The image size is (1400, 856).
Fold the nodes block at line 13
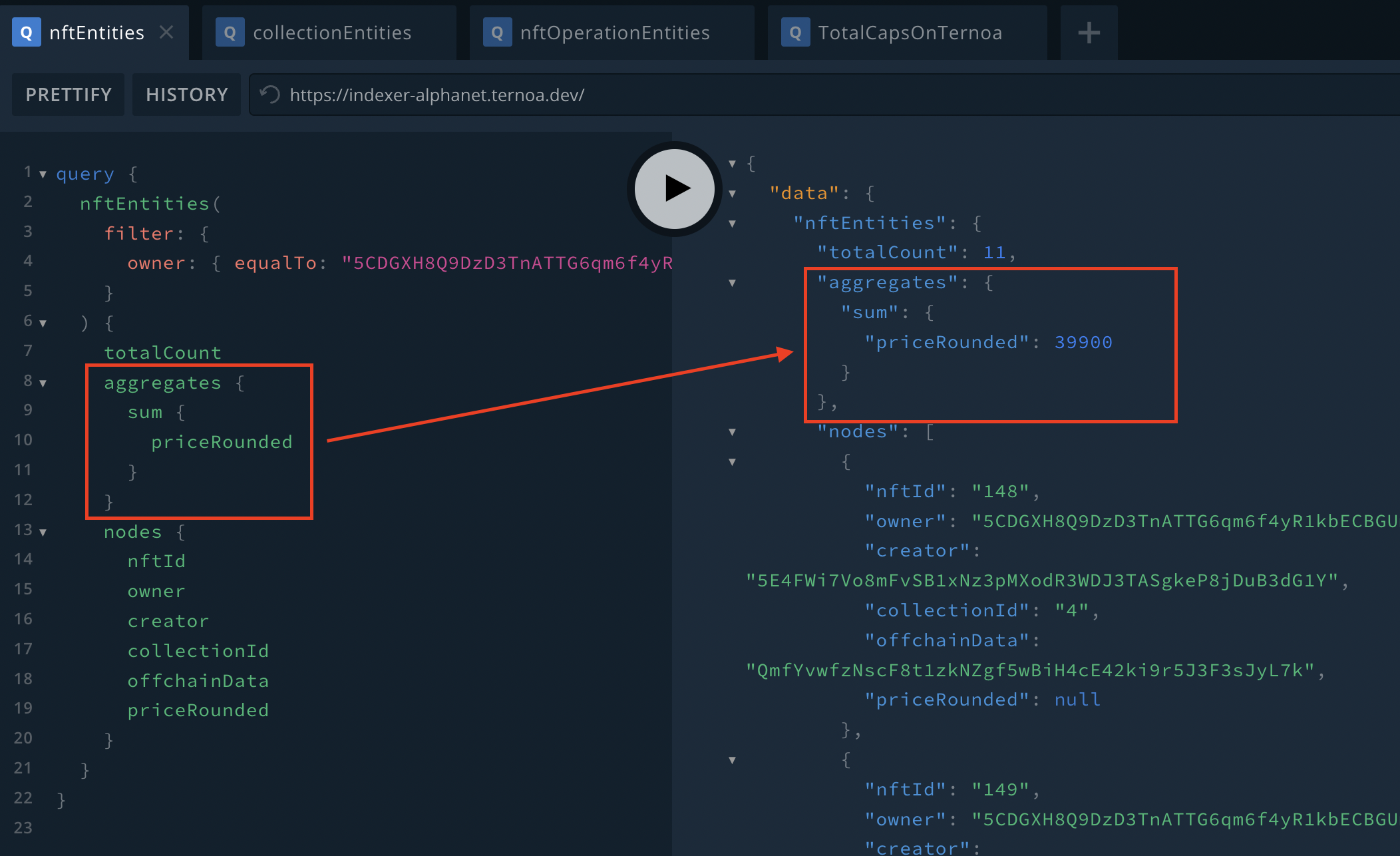43,533
